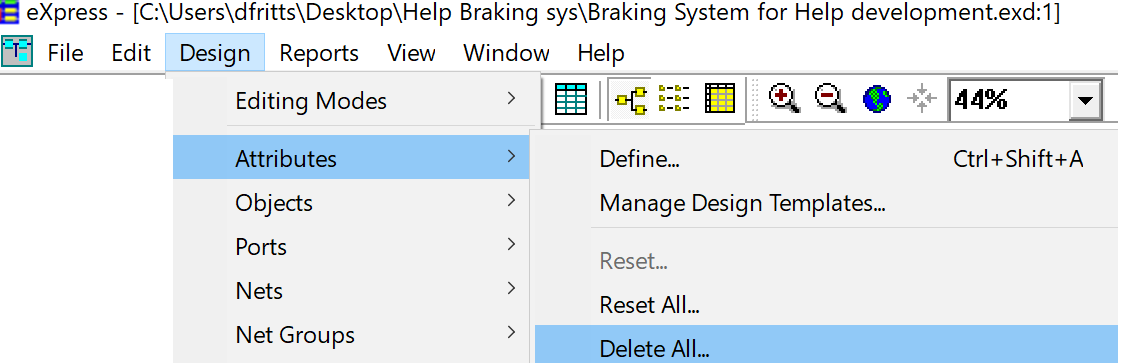Click the table grid view icon
The width and height of the screenshot is (1122, 364).
[x=570, y=99]
